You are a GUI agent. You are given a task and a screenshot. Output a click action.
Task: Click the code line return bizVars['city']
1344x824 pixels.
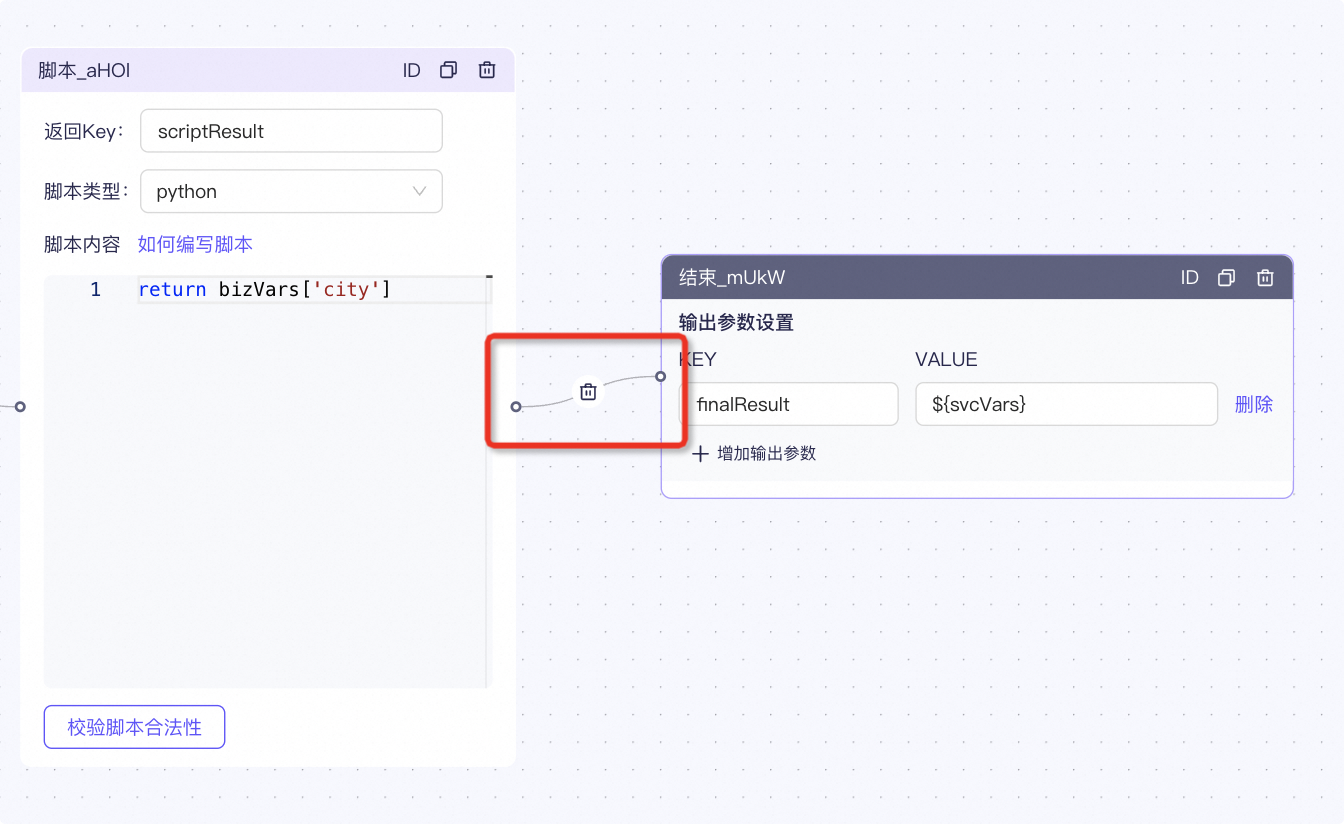(x=264, y=290)
